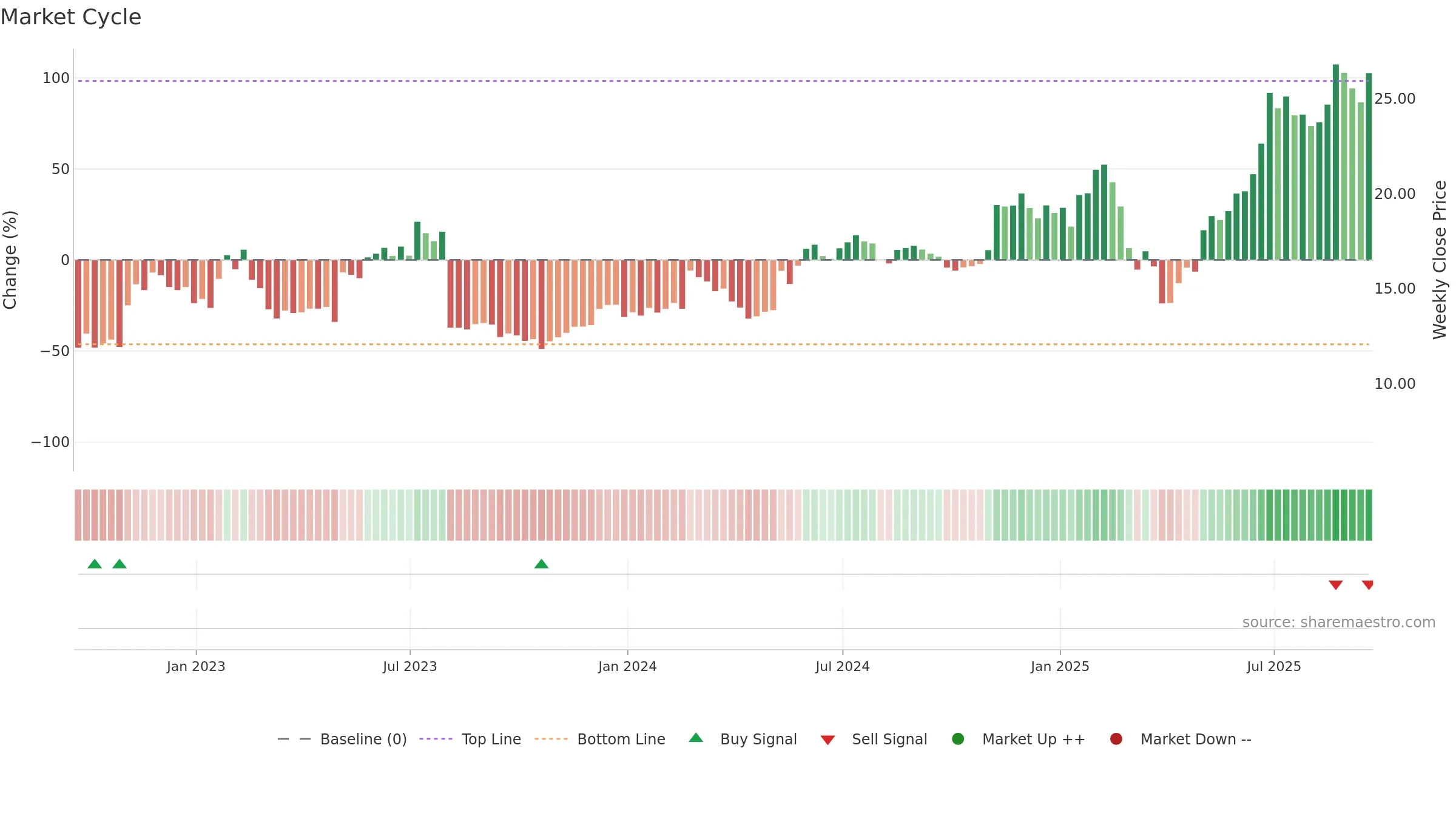Toggle the Bottom Line legend entry

pos(600,739)
